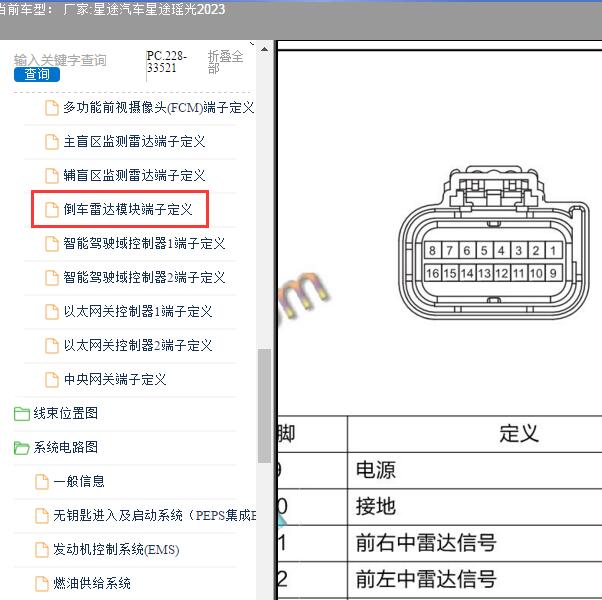The image size is (602, 600).
Task: Click page icon beside 发动机控制系统(EMS)
Action: [x=41, y=550]
